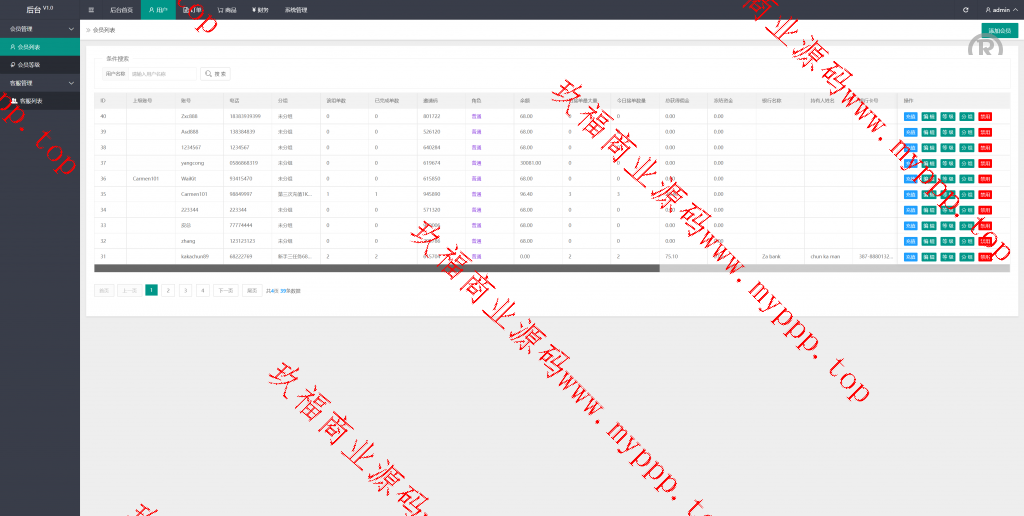Image resolution: width=1024 pixels, height=516 pixels.
Task: Switch to the 后台首页 top tab
Action: (120, 9)
